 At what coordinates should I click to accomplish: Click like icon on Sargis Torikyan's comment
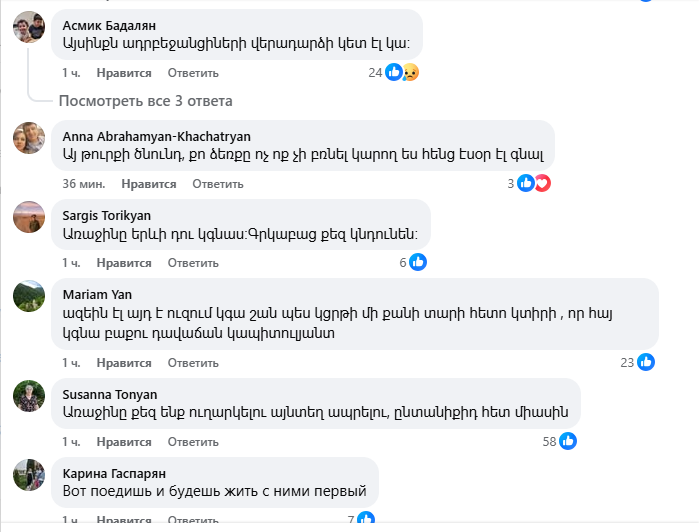[418, 262]
